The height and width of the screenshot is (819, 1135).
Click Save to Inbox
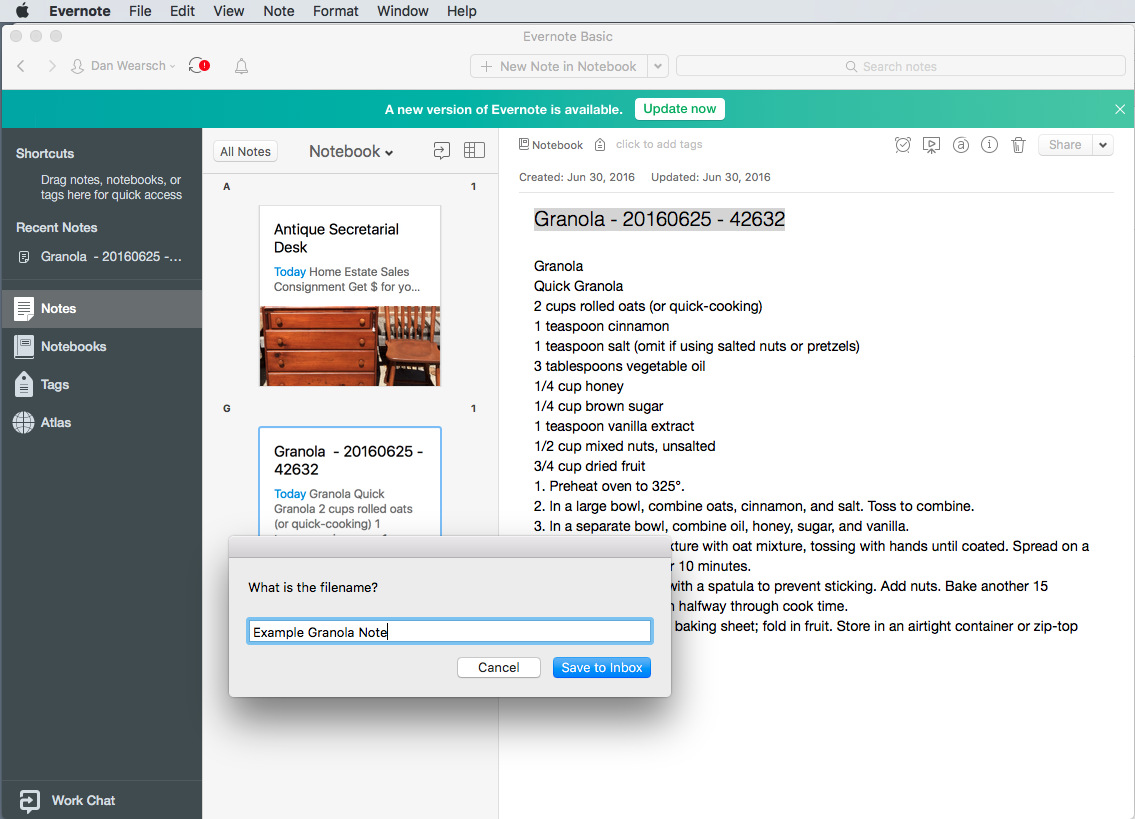[x=602, y=668]
